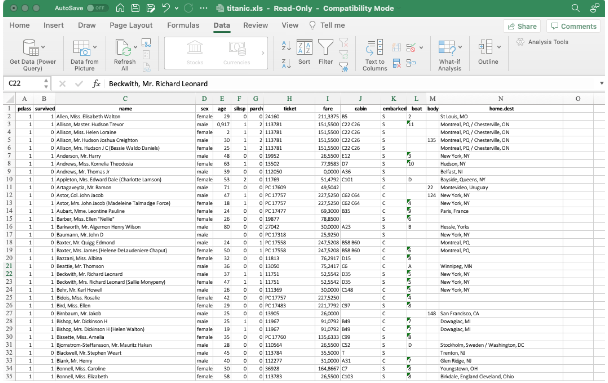Screen dimensions: 608x383
Task: Launch Text to Columns
Action: coord(375,55)
